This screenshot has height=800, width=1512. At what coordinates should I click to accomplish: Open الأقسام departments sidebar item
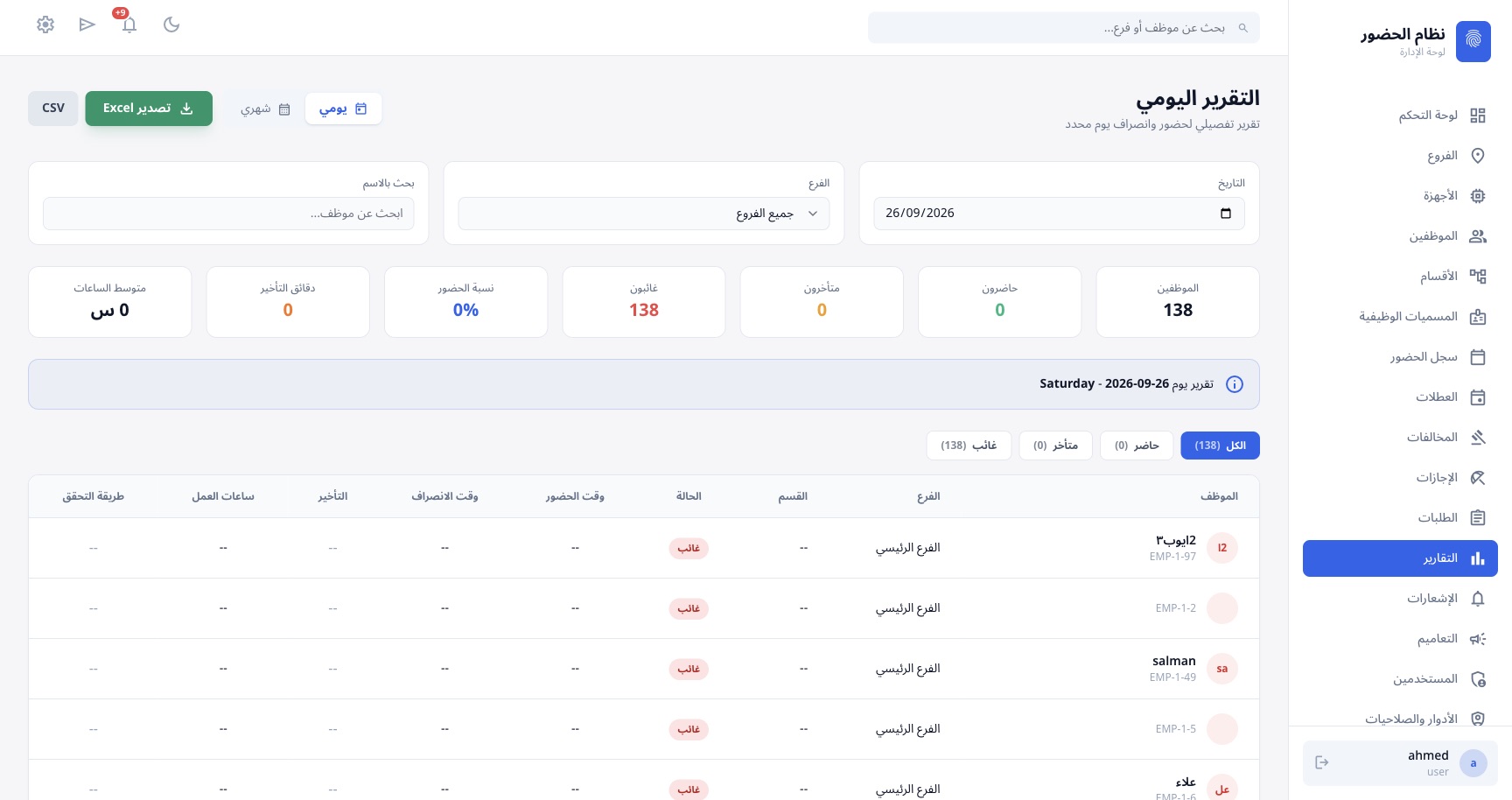tap(1400, 277)
